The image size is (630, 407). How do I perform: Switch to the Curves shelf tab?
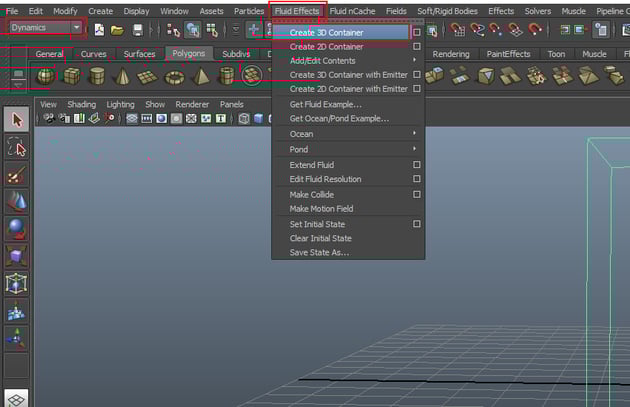click(x=94, y=54)
